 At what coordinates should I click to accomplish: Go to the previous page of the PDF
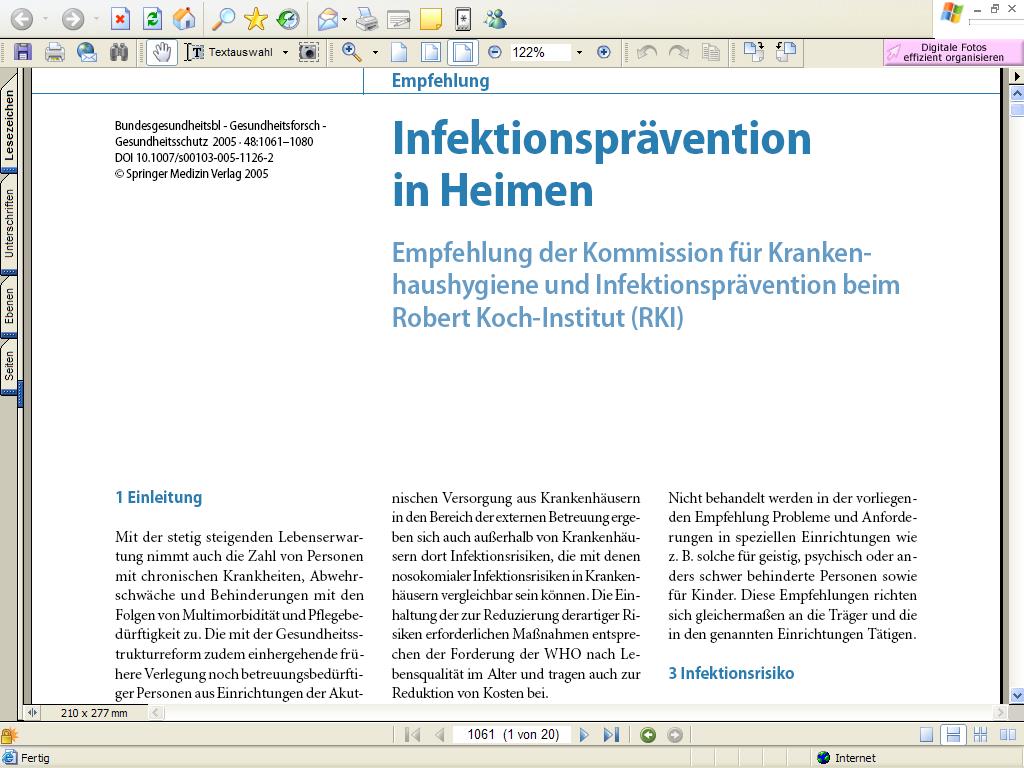(x=440, y=735)
